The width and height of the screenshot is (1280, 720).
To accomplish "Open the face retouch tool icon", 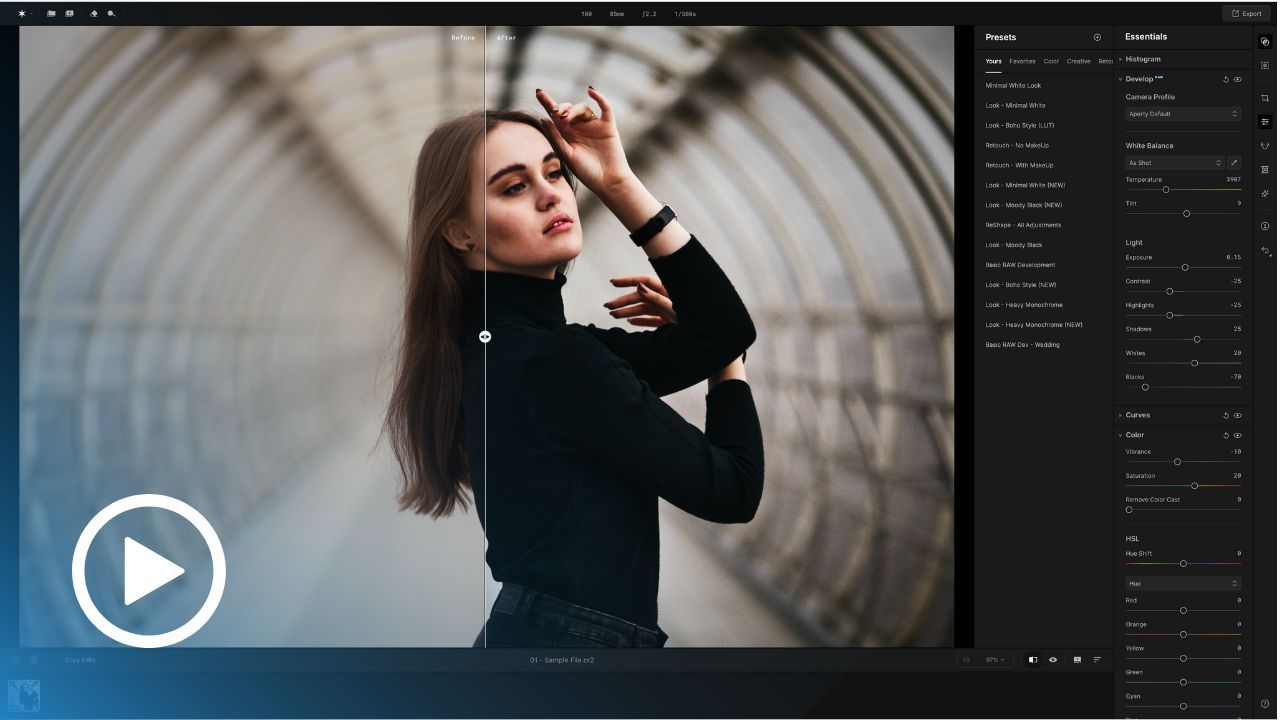I will [x=1265, y=146].
